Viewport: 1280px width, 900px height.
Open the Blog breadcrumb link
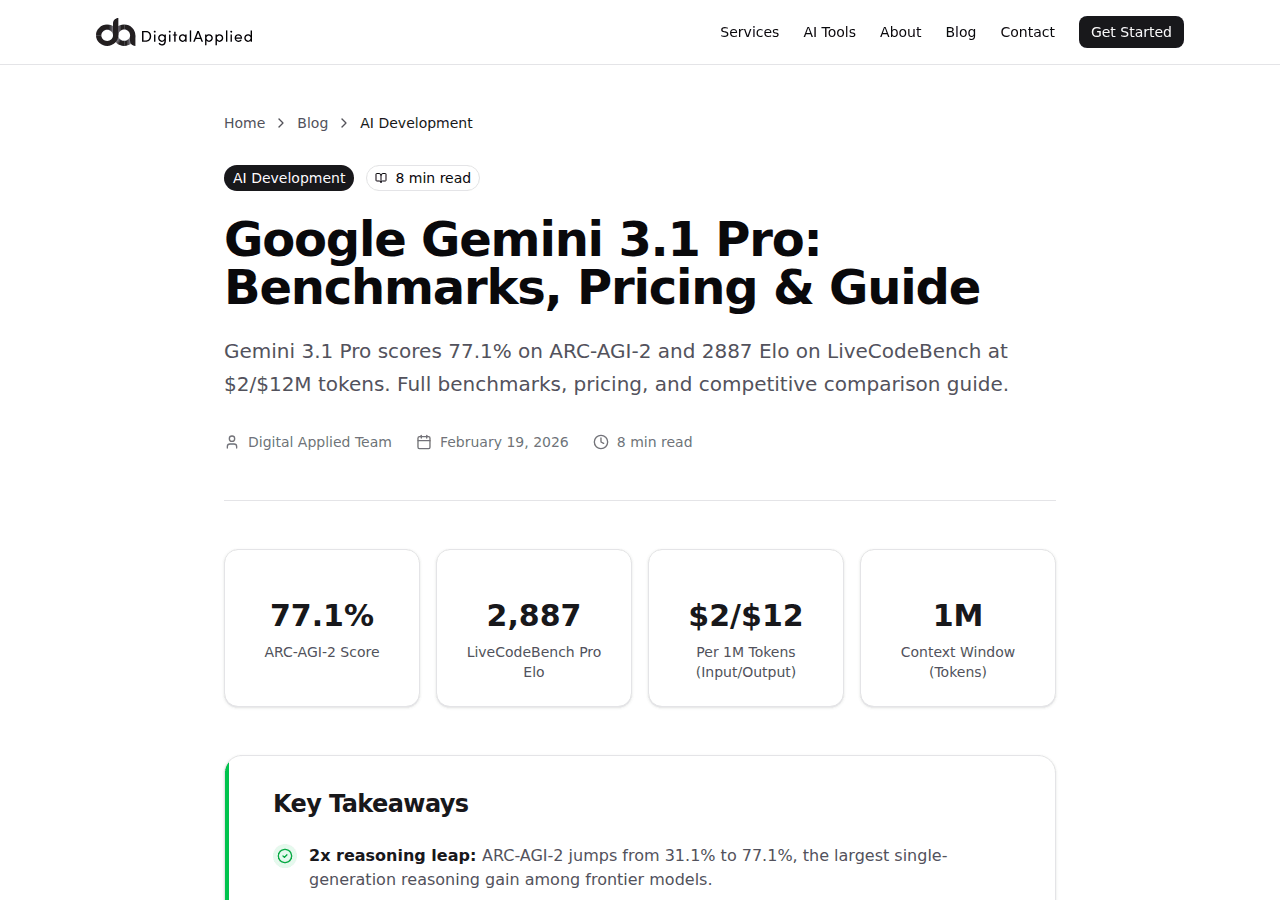312,122
